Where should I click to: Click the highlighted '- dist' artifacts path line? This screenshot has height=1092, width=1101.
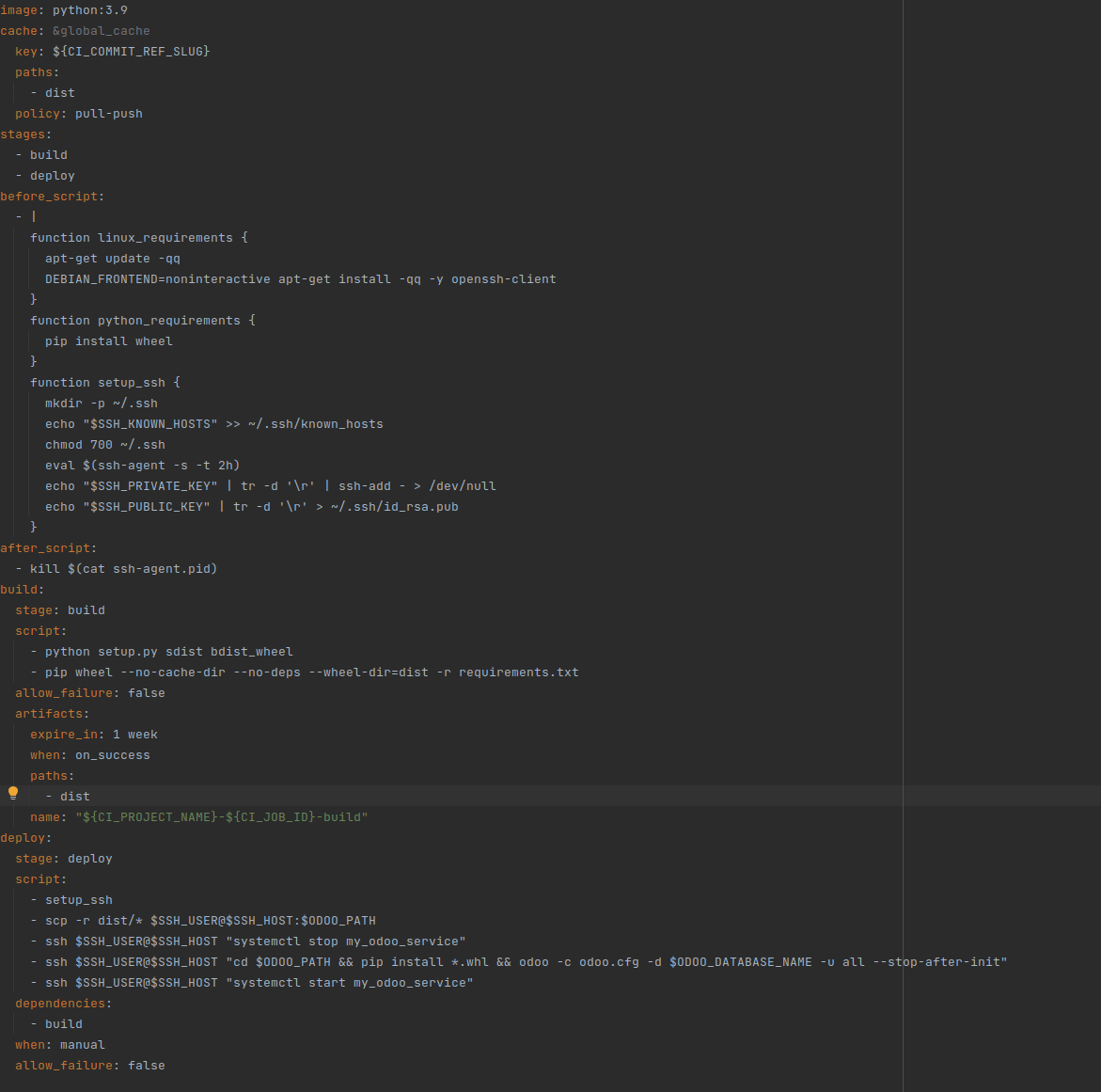(68, 797)
